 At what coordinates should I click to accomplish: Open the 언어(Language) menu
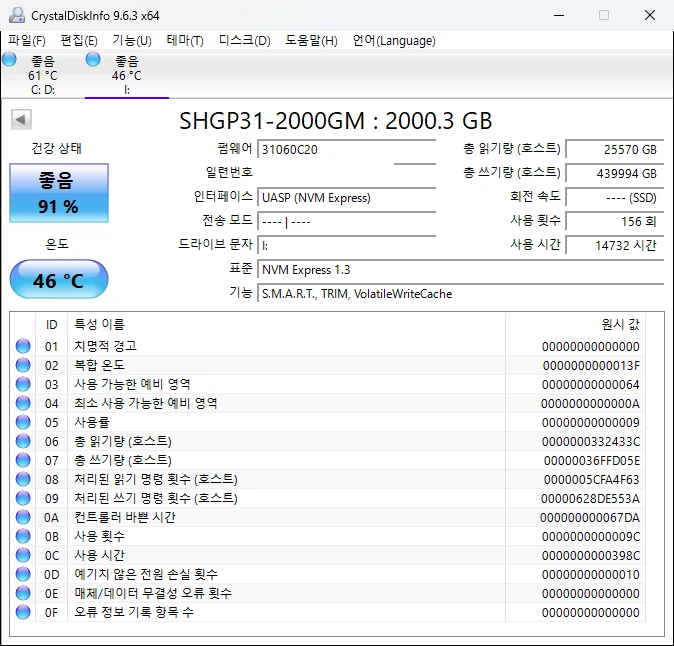[394, 41]
